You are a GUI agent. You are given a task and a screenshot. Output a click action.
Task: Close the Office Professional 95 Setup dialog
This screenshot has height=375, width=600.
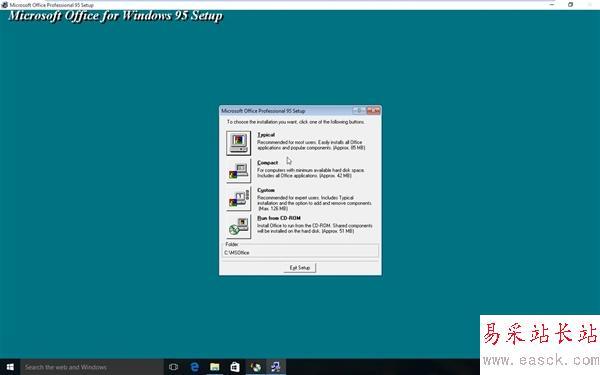click(x=373, y=111)
